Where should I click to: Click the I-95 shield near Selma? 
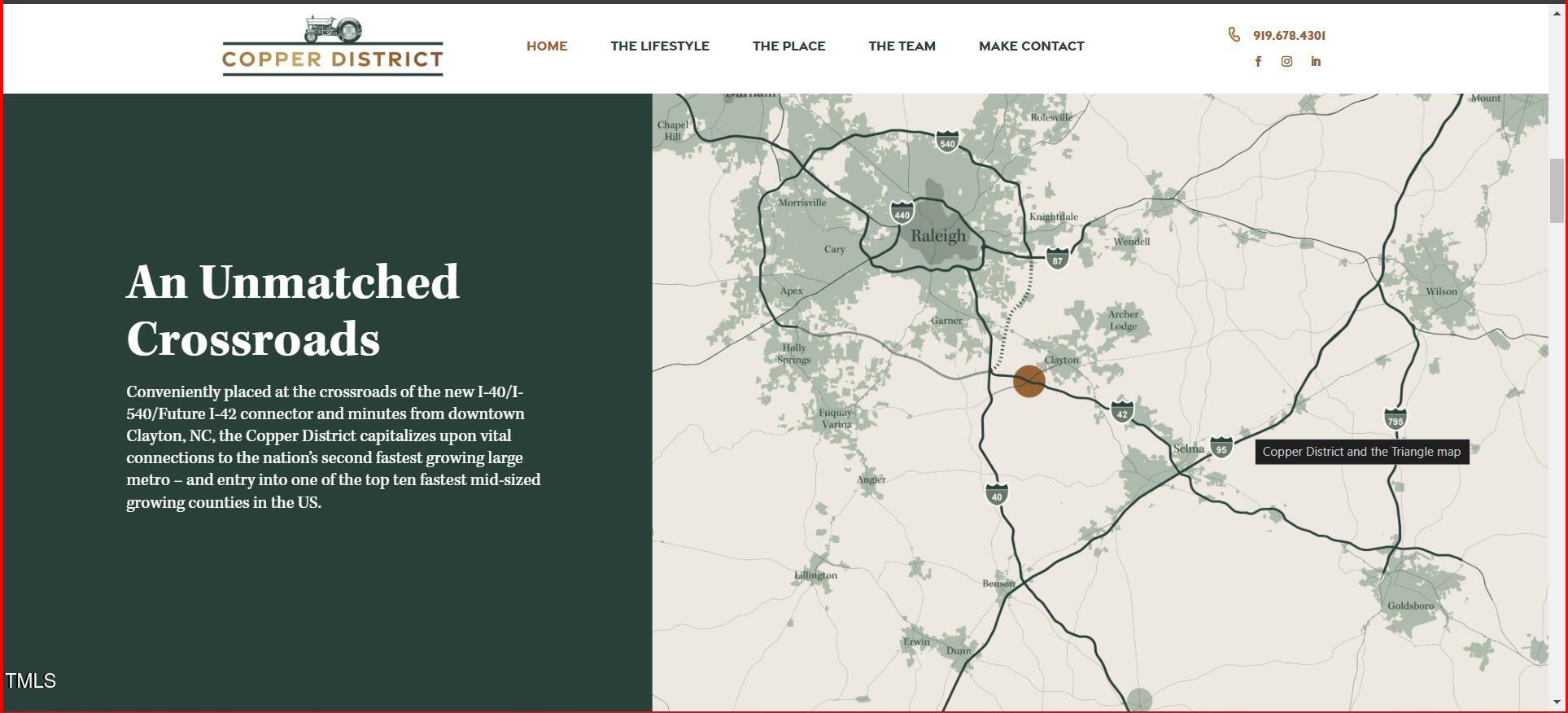(1221, 448)
